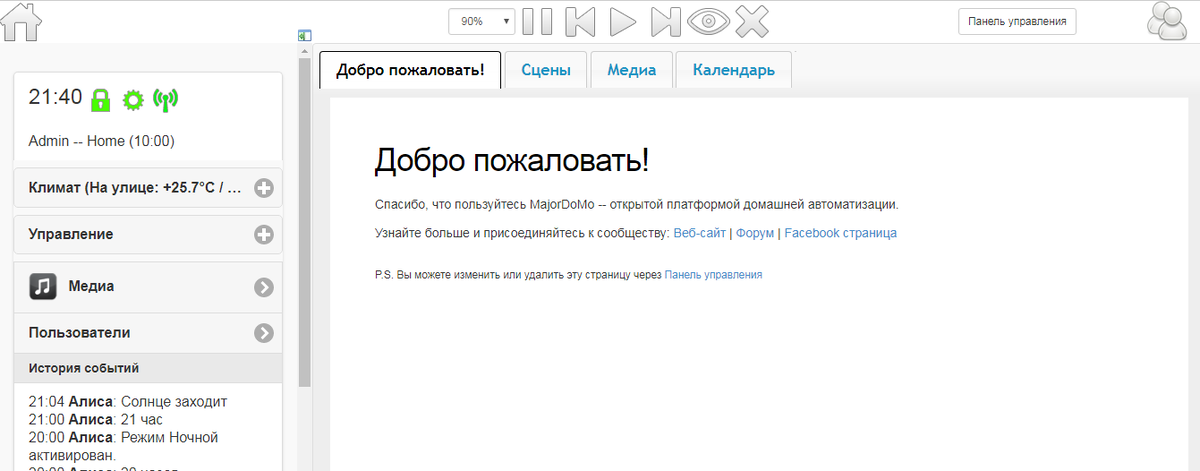
Task: Switch to the Сцены tab
Action: (x=546, y=70)
